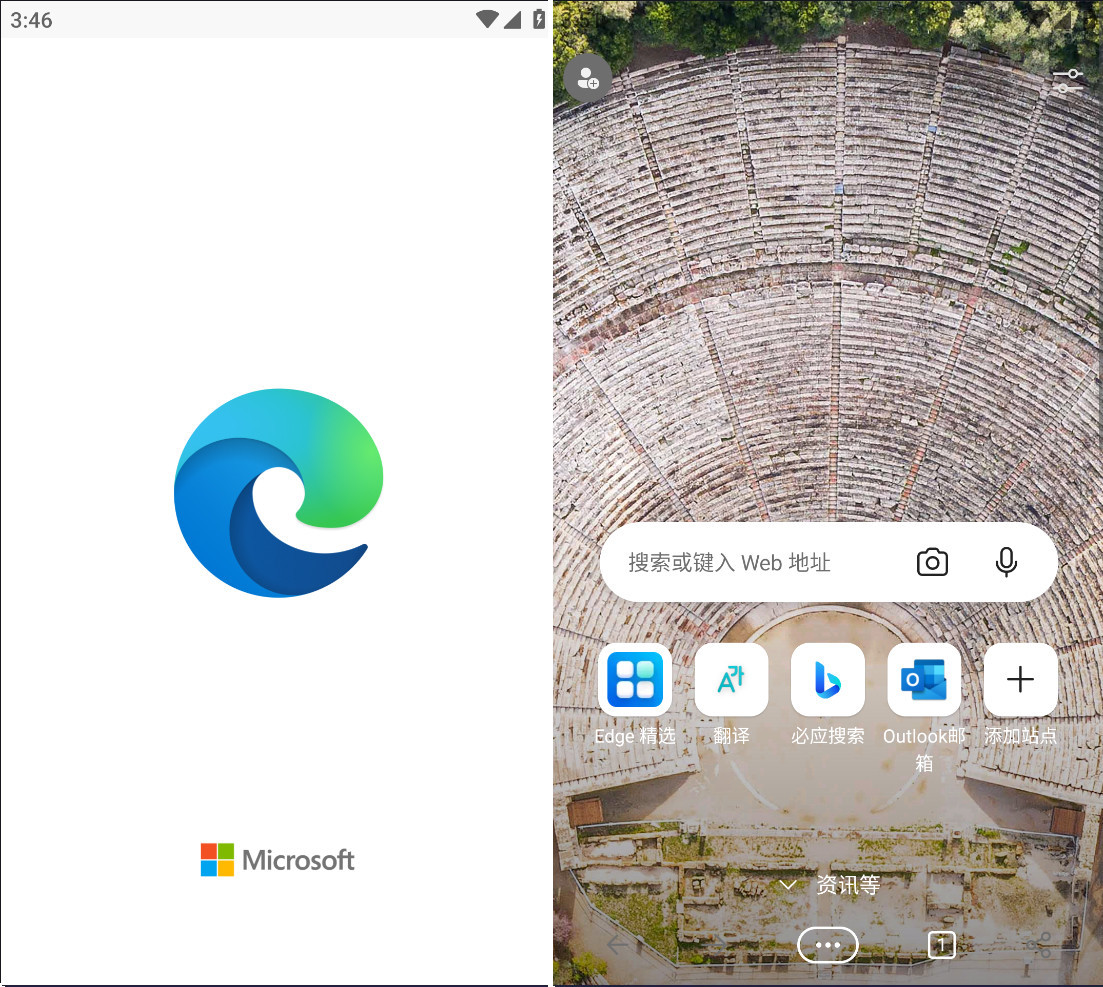Tap the microphone voice search icon
Viewport: 1103px width, 987px height.
coord(1006,562)
